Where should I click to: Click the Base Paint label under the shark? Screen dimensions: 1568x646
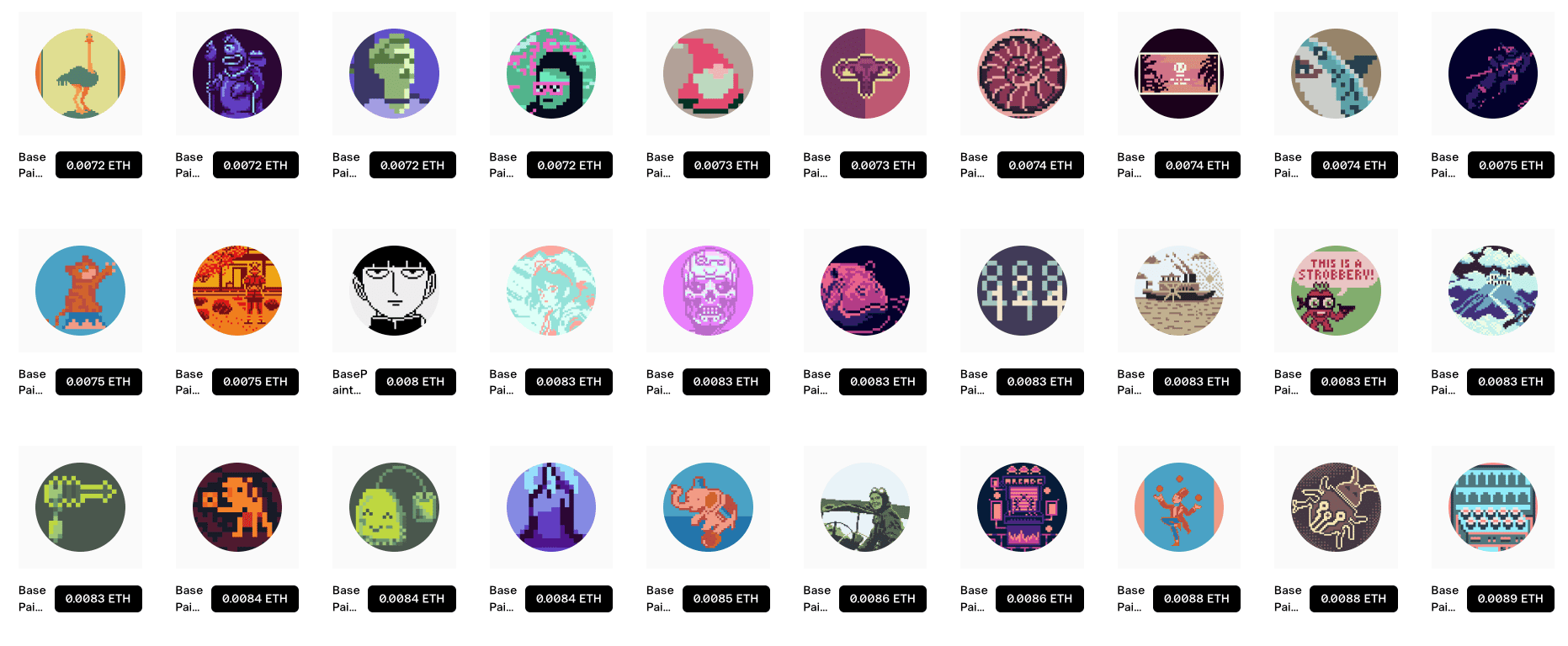[x=1288, y=165]
